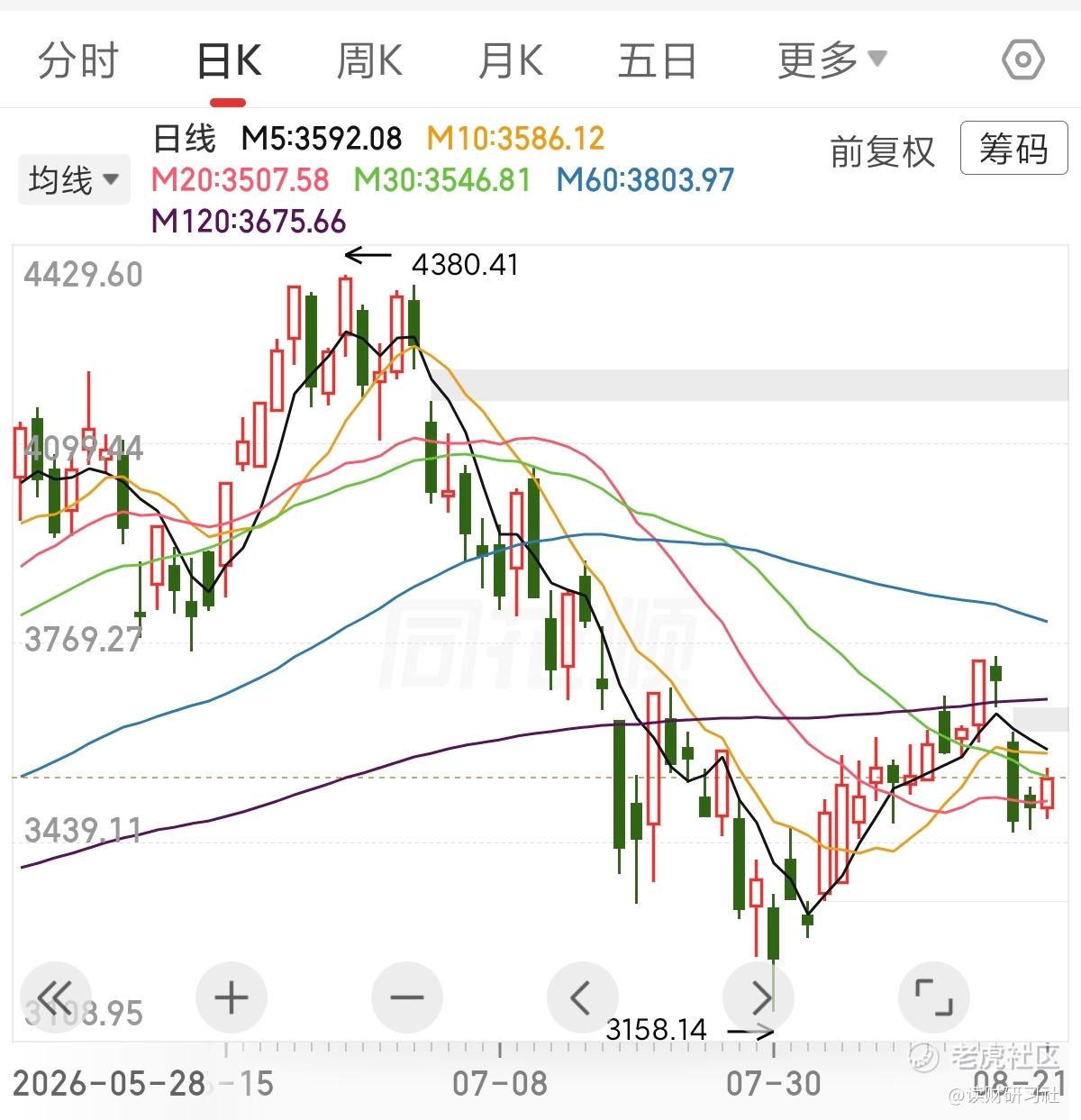Tap the double-left rewind arrows button
The image size is (1081, 1120).
point(56,997)
